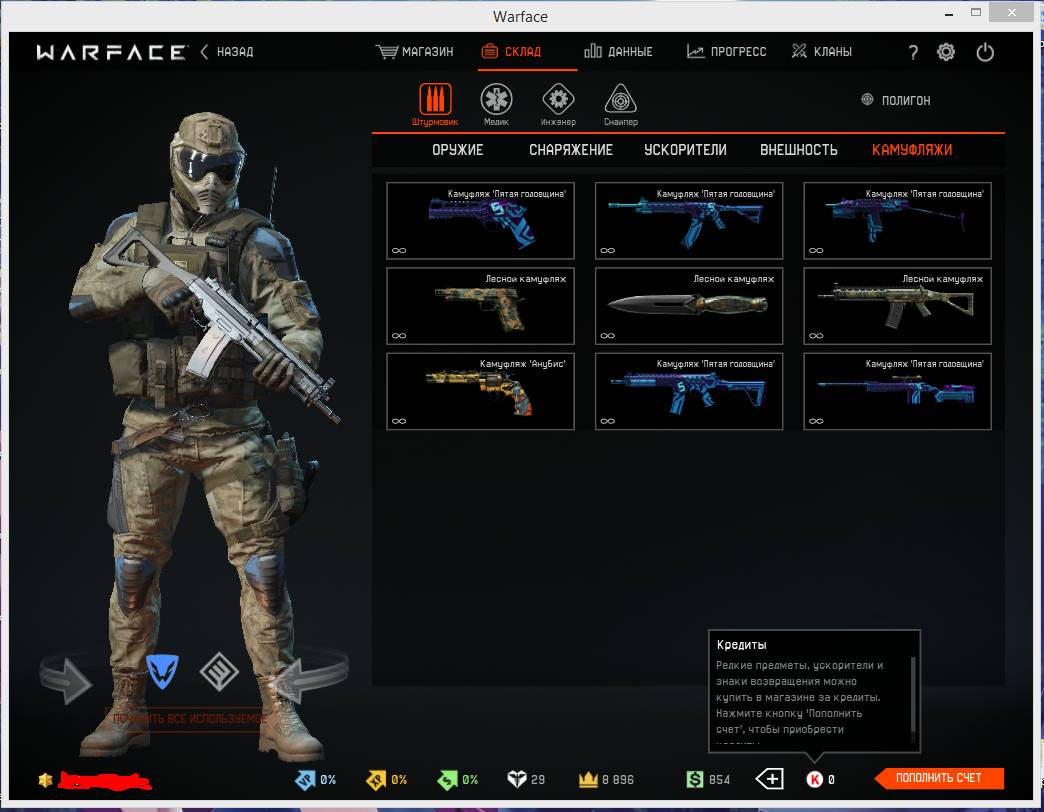Select top-right machine gun Пятая годовщина camo
This screenshot has width=1044, height=812.
(898, 220)
